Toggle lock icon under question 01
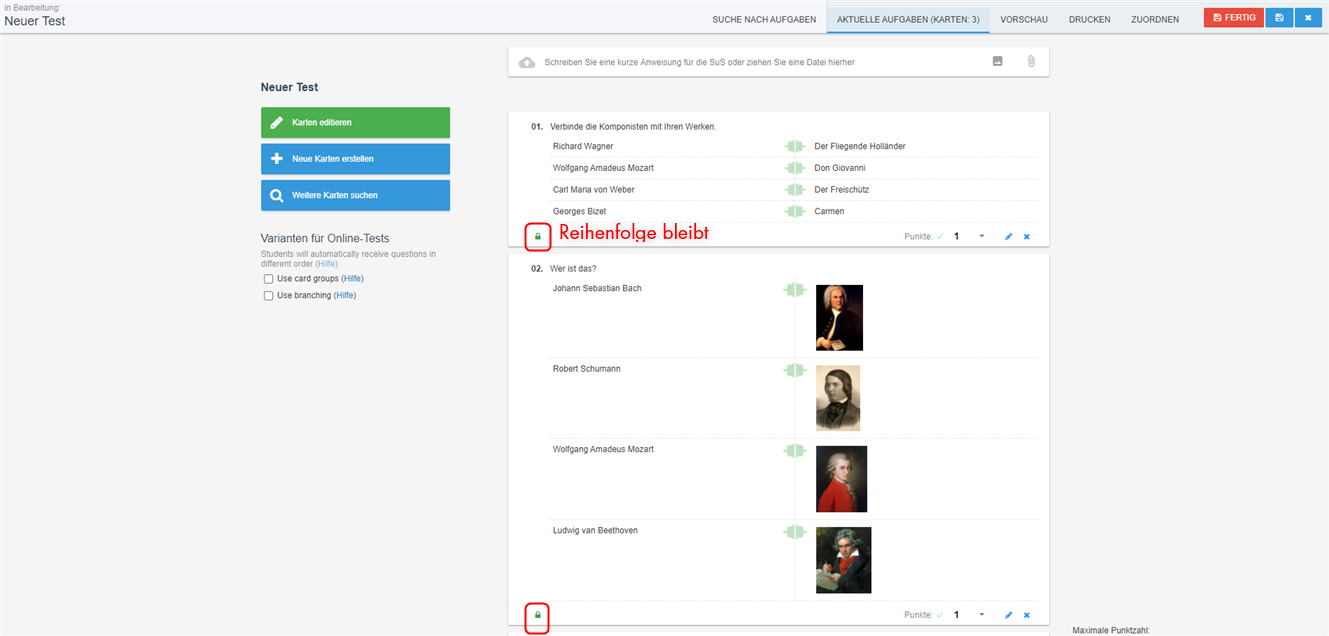1329x636 pixels. (x=538, y=237)
